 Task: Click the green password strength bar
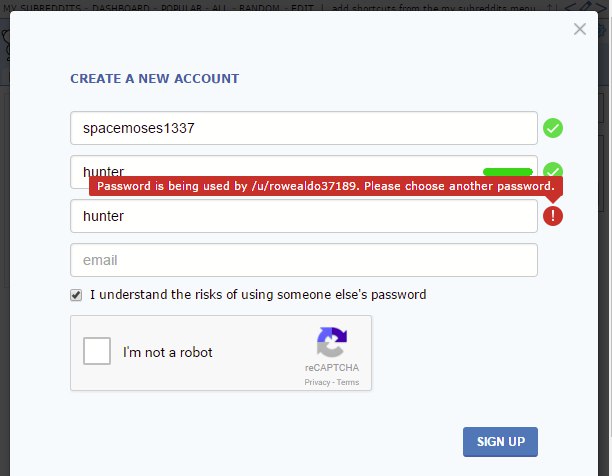tap(507, 172)
